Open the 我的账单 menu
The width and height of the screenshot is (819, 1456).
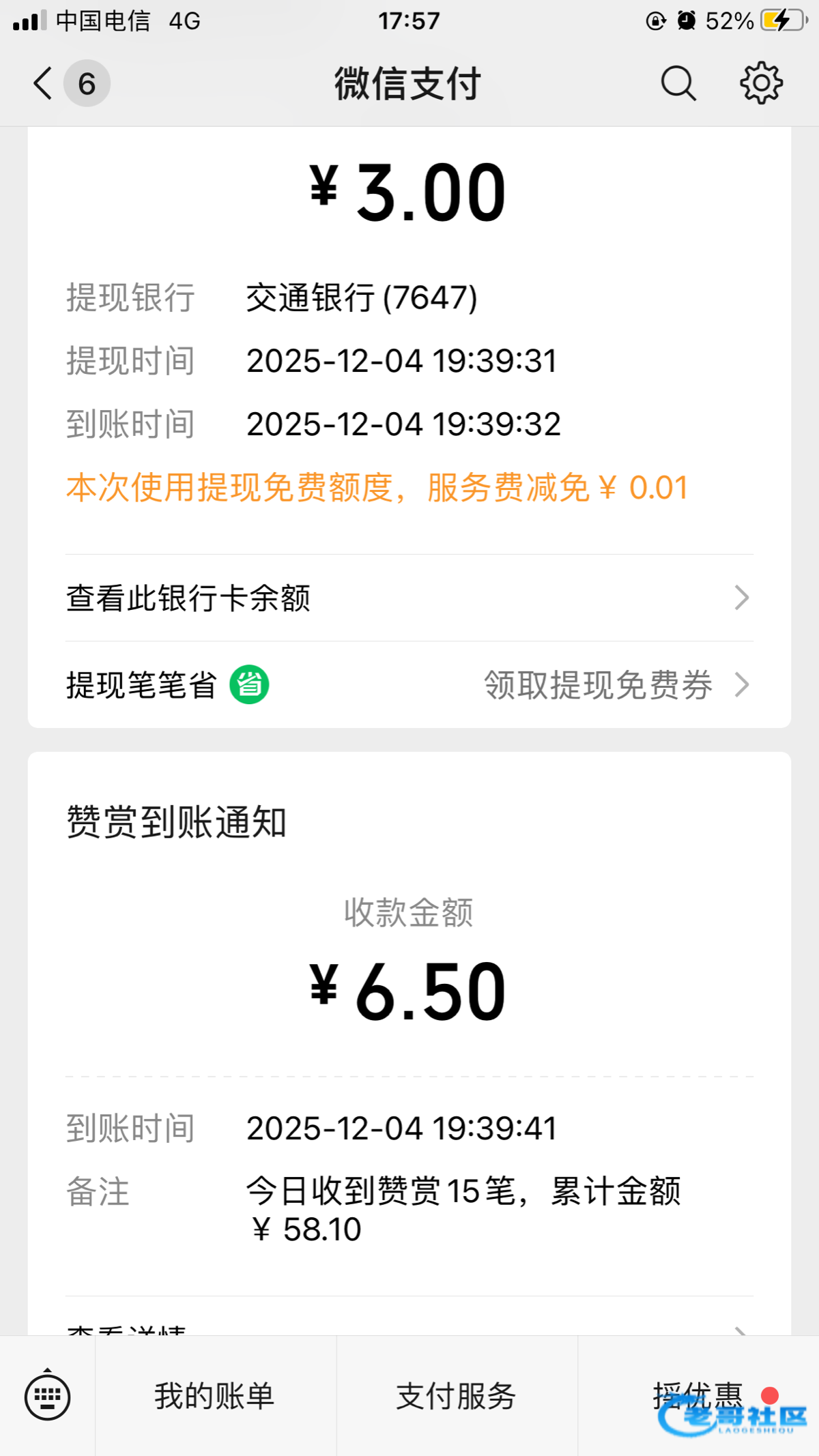pyautogui.click(x=214, y=1396)
